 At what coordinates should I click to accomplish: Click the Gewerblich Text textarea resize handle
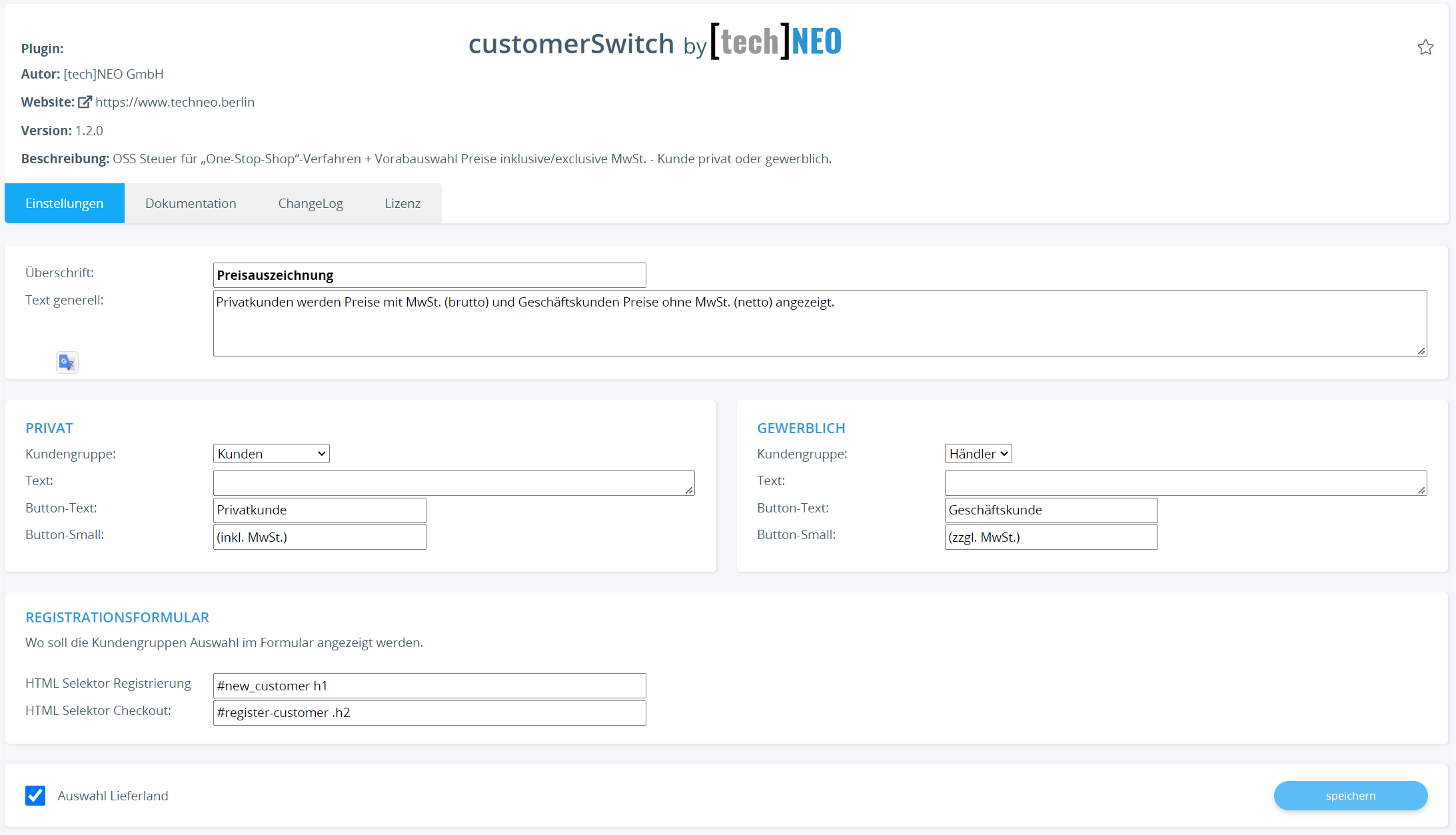pyautogui.click(x=1421, y=490)
